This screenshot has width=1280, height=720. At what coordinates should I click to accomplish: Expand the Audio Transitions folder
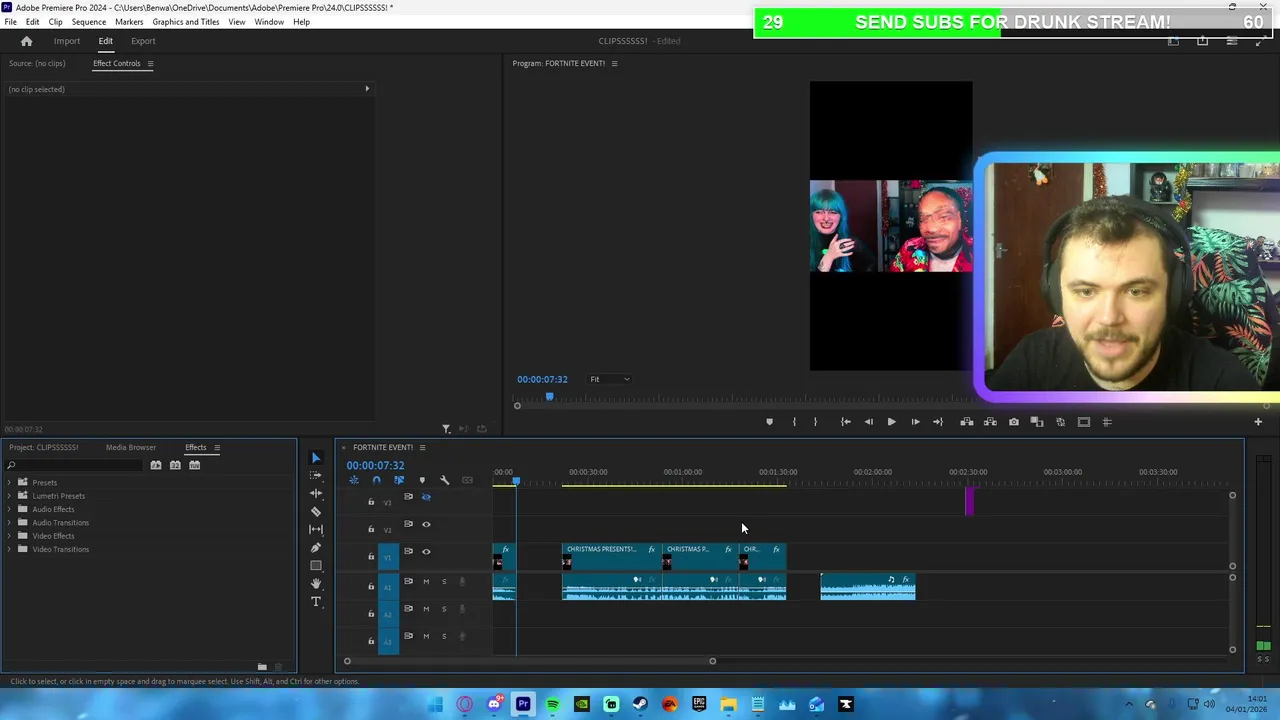pyautogui.click(x=10, y=523)
